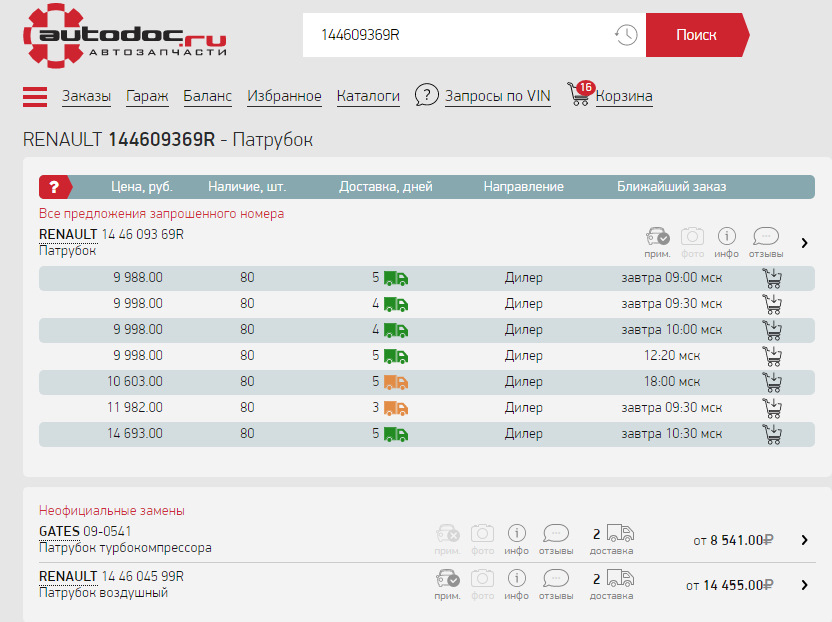
Task: Click the red question mark above the price table
Action: click(x=55, y=187)
